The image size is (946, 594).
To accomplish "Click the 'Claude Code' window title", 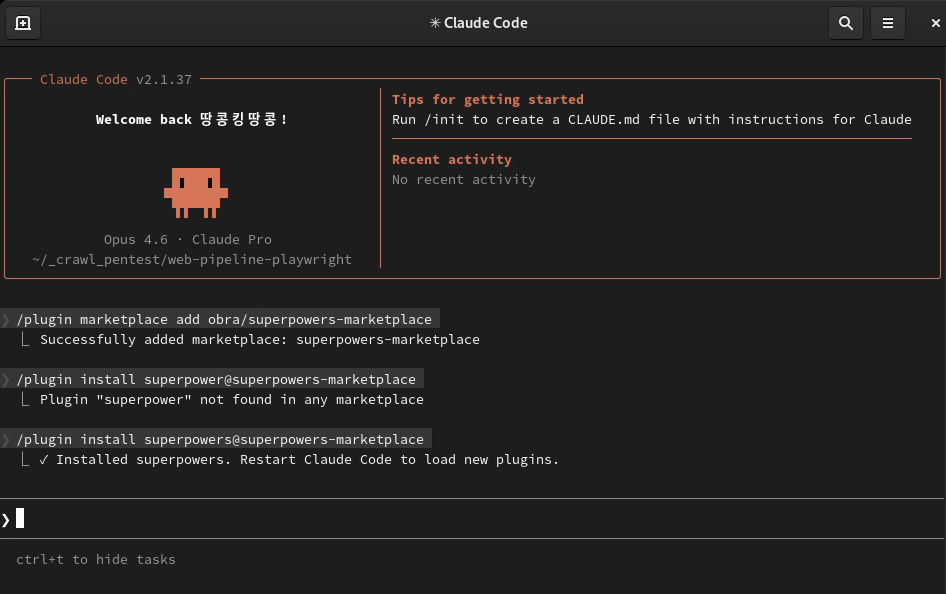I will pos(478,23).
